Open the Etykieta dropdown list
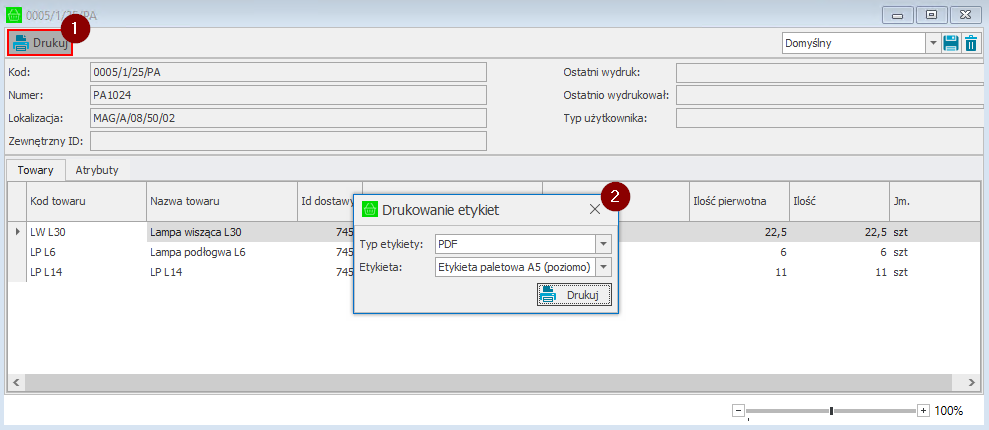This screenshot has width=989, height=430. click(602, 267)
